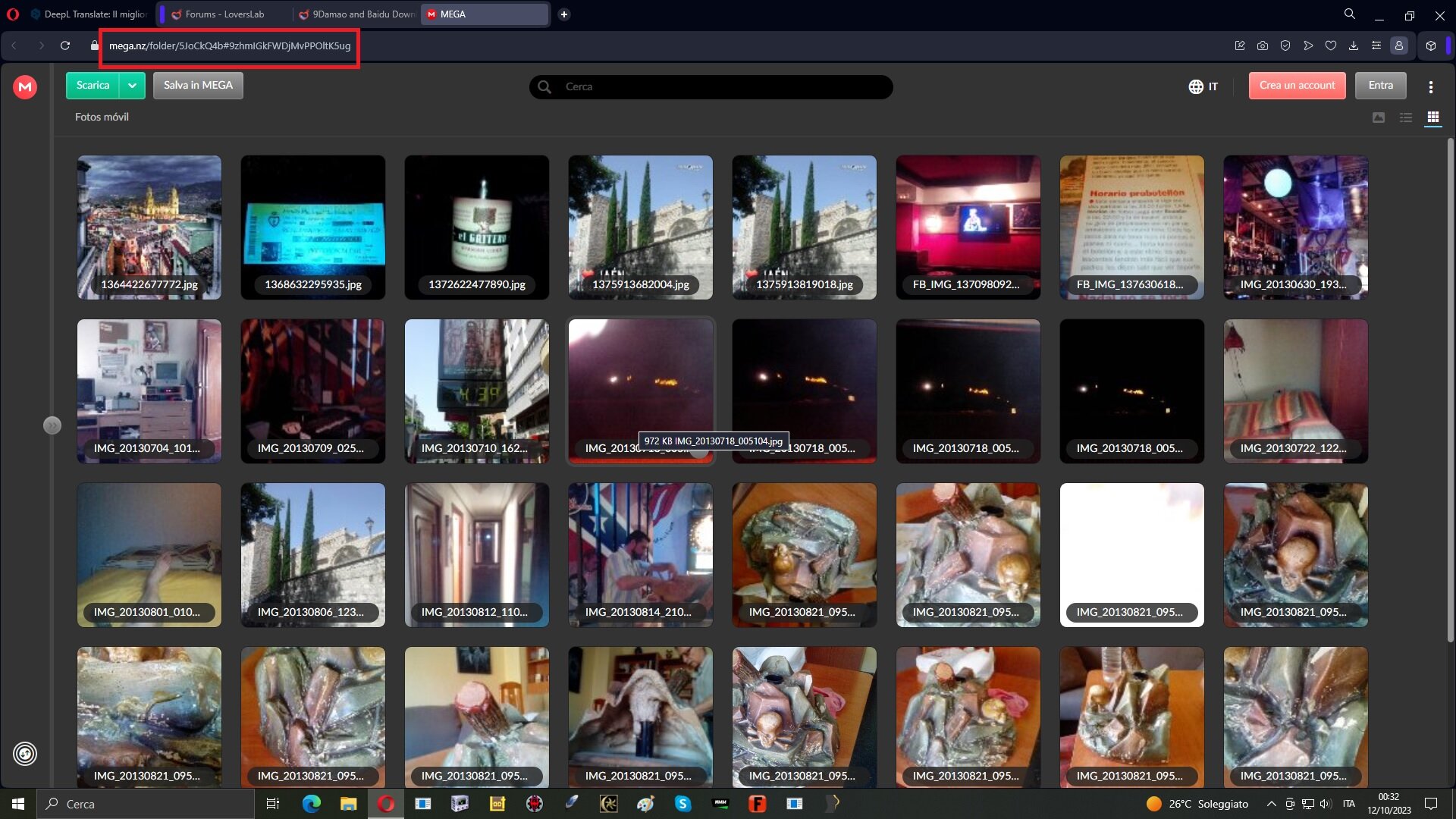This screenshot has height=819, width=1456.
Task: Click the share page icon in address bar
Action: [1240, 45]
